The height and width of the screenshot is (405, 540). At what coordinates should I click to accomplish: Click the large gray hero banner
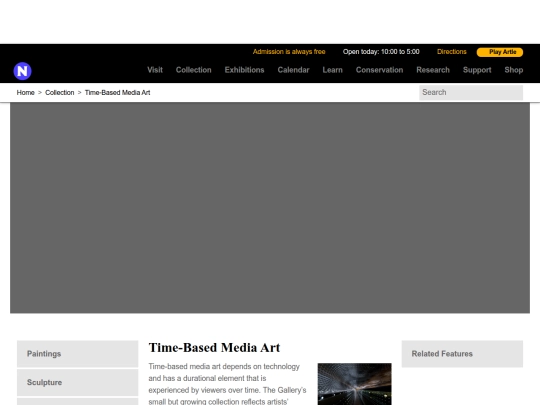pyautogui.click(x=270, y=208)
